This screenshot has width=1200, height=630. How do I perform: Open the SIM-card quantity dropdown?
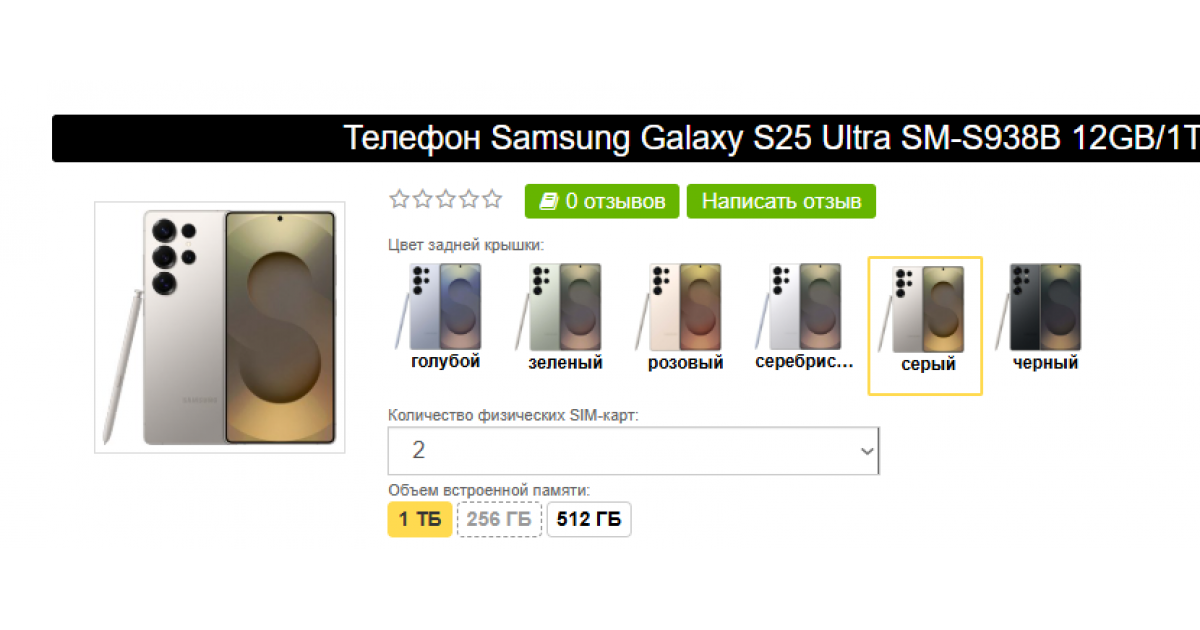click(634, 451)
